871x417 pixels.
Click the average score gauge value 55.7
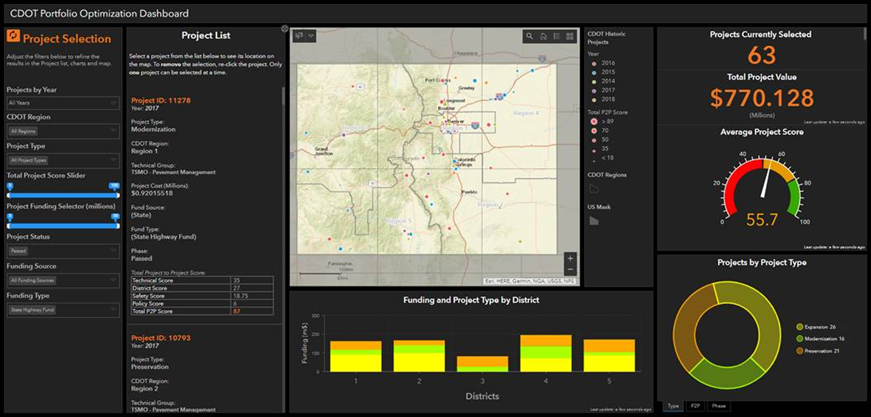tap(760, 220)
